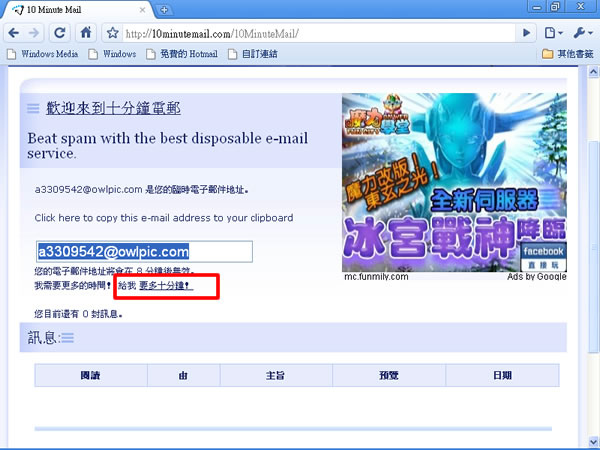The image size is (600, 450).
Task: Reload the page with the refresh icon
Action: pos(59,33)
